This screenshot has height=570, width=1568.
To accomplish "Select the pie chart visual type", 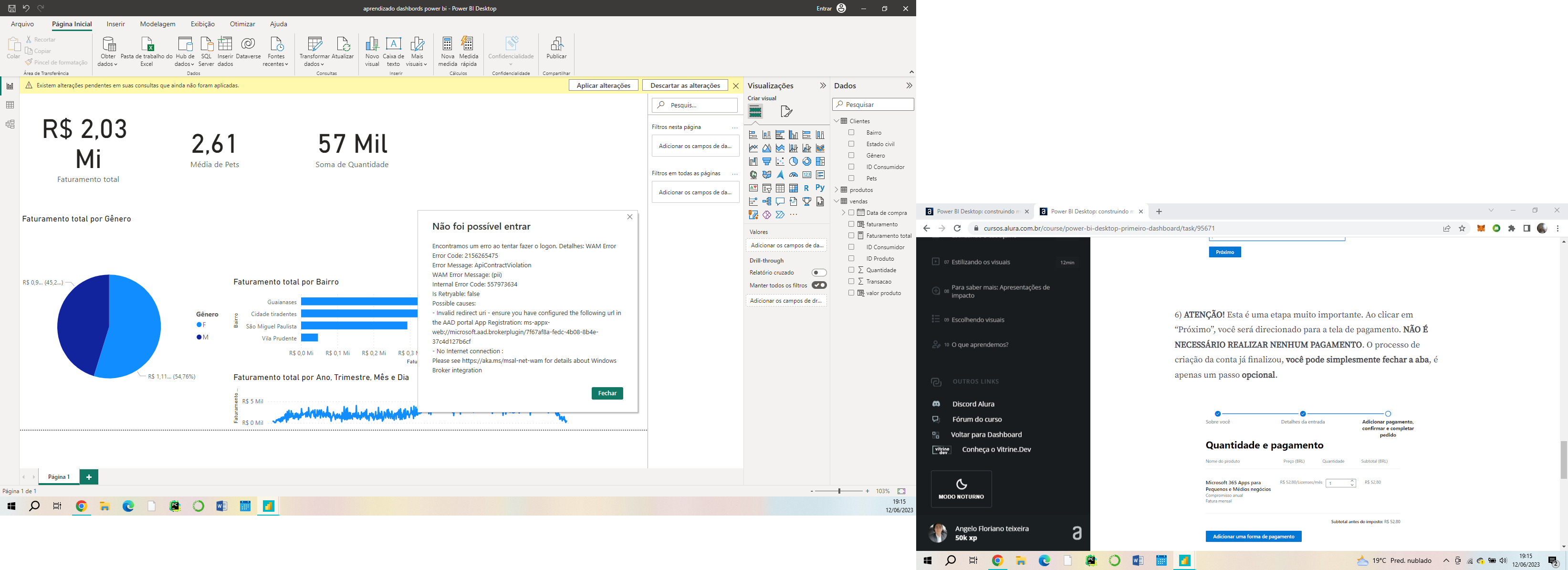I will coord(794,161).
